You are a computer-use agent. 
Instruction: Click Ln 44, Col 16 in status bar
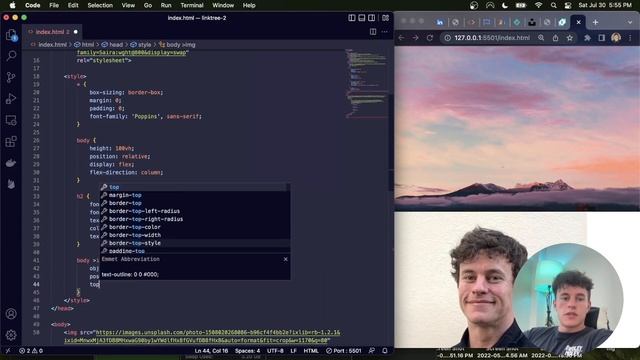click(211, 351)
